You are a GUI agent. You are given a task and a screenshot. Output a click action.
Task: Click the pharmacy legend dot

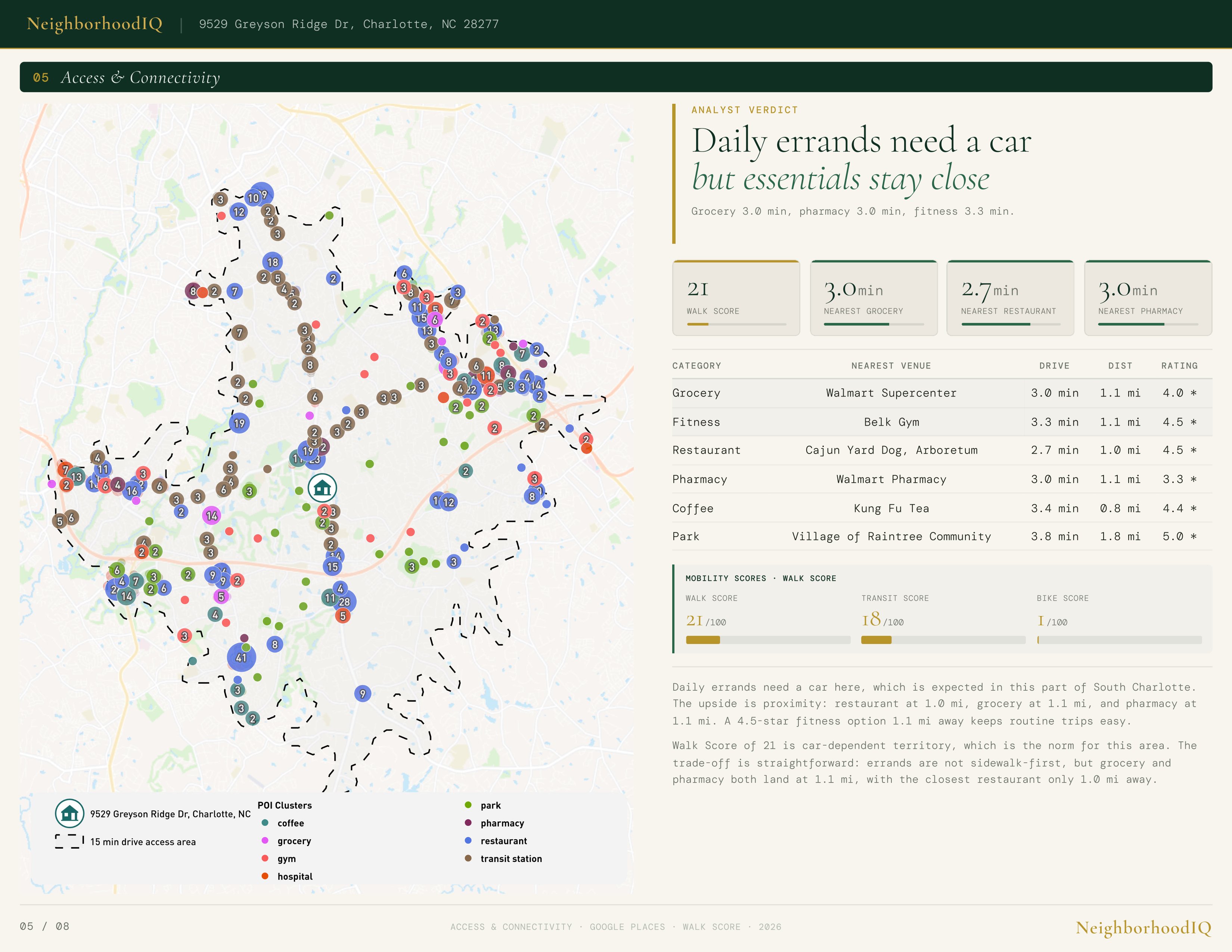point(468,823)
